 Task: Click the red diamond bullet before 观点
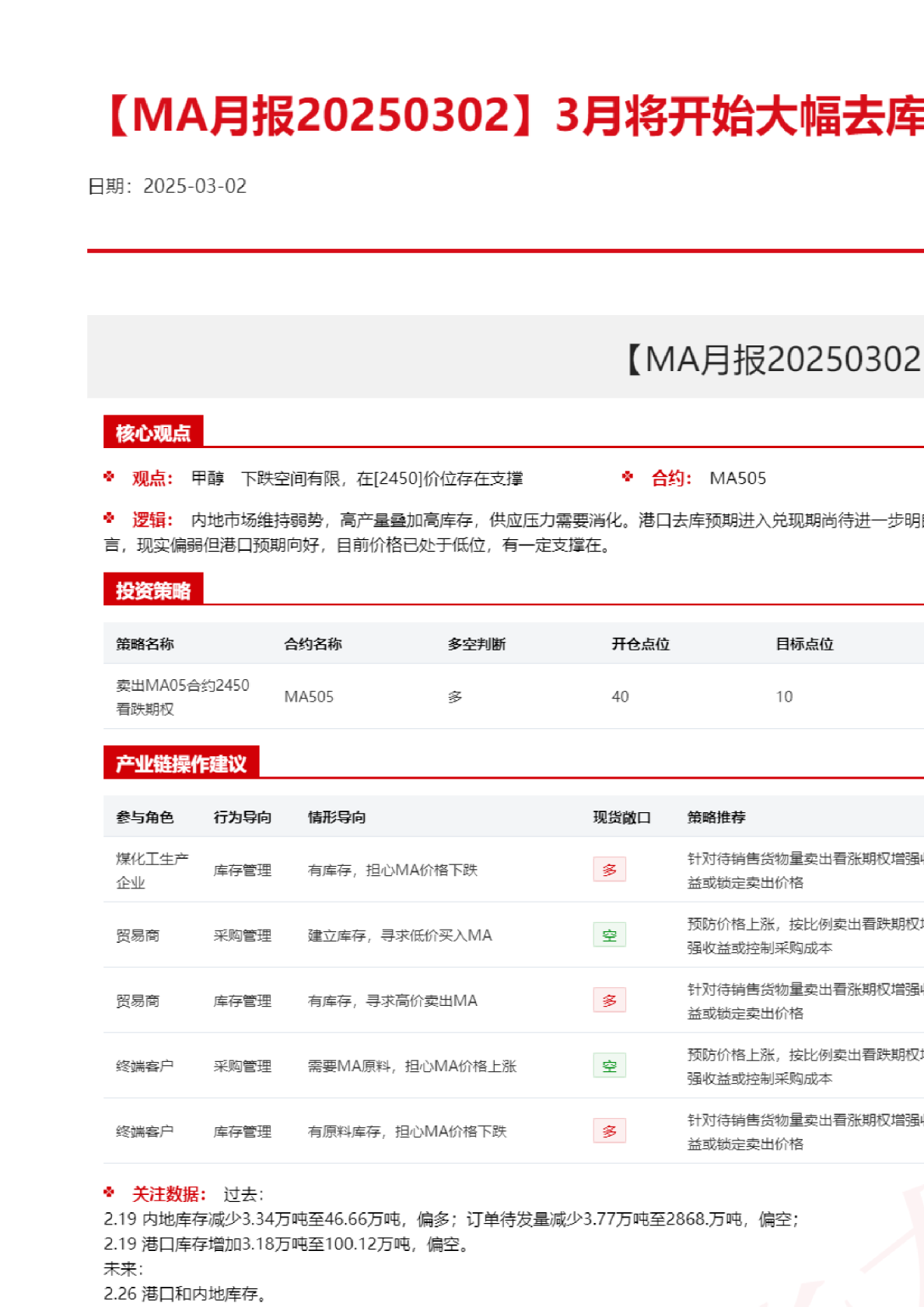coord(109,477)
